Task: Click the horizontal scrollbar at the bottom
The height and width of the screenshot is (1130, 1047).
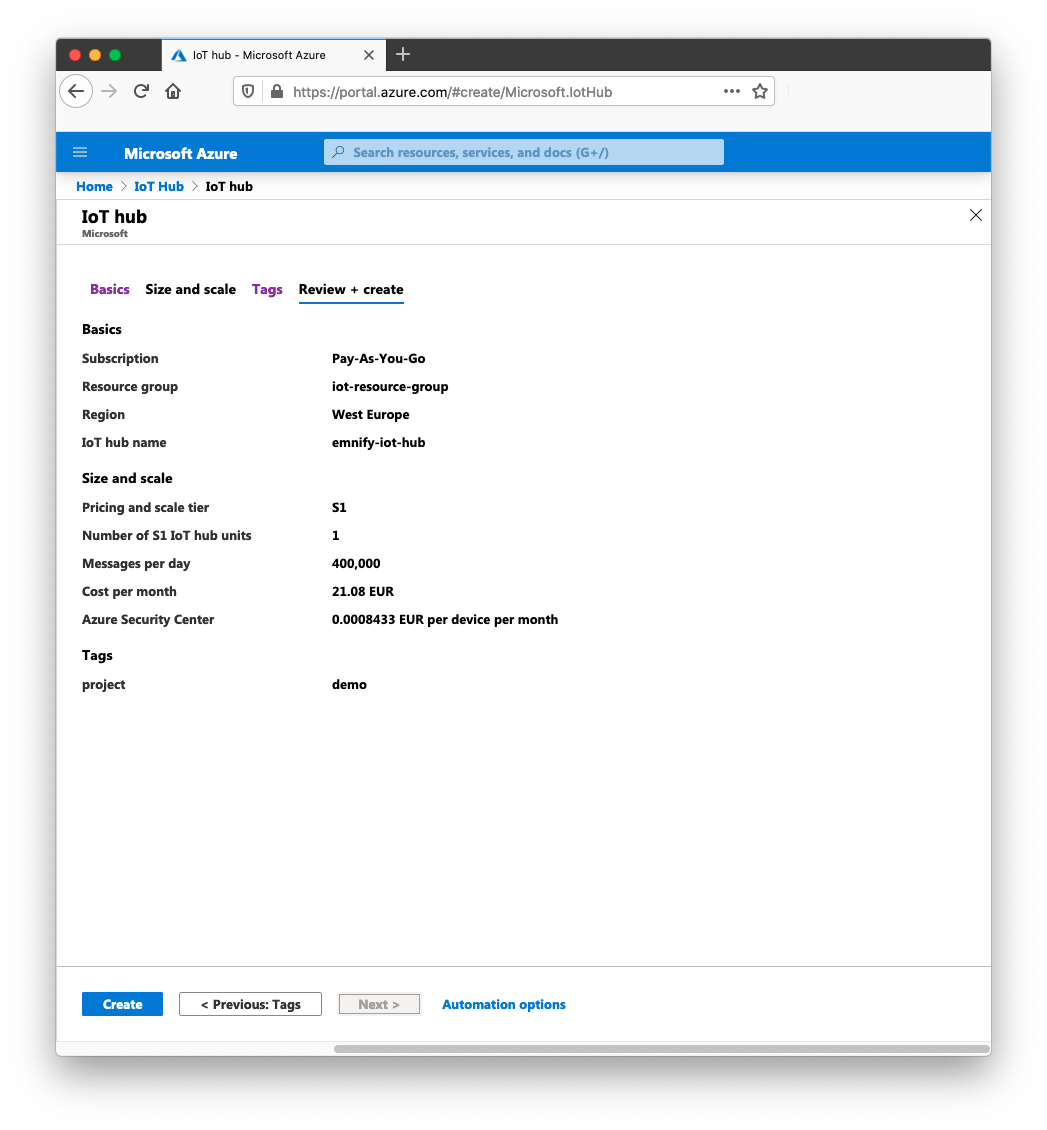Action: pyautogui.click(x=660, y=1047)
